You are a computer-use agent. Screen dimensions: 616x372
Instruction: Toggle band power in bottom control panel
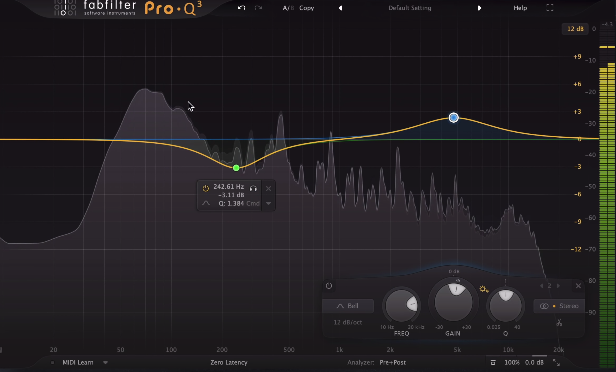[x=329, y=286]
